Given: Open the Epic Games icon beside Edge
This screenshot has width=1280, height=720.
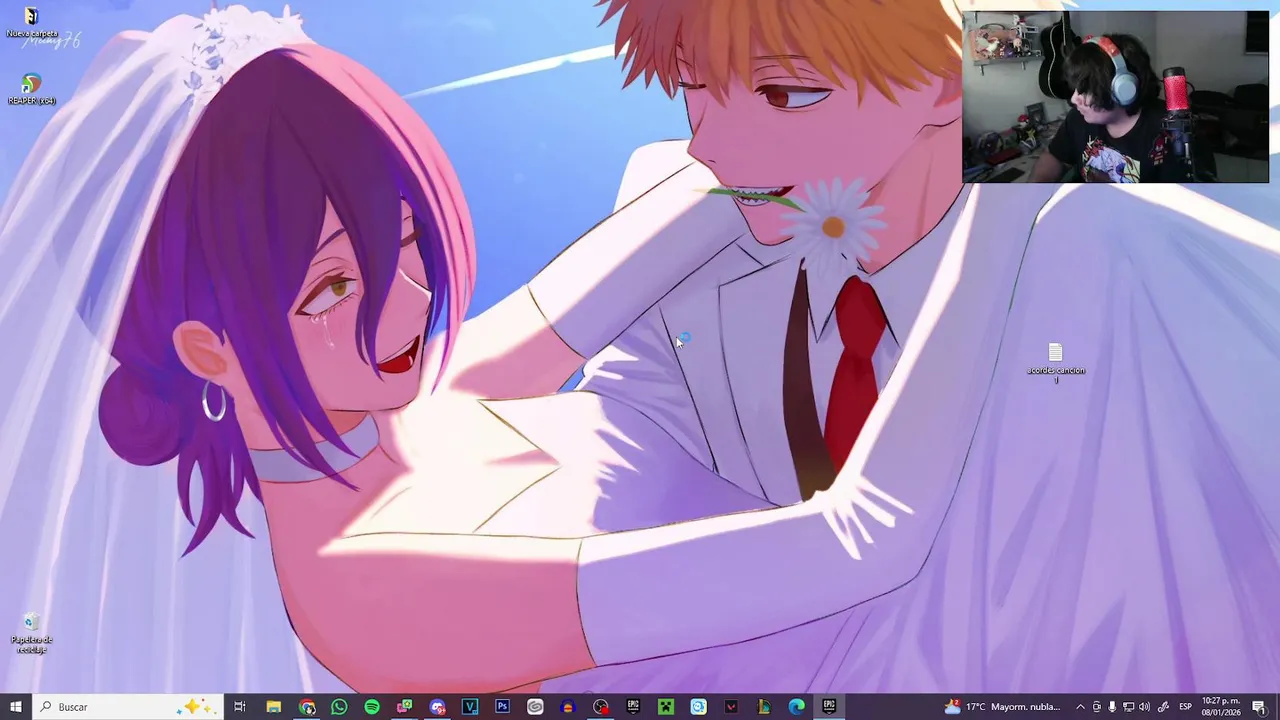Looking at the screenshot, I should click(829, 707).
